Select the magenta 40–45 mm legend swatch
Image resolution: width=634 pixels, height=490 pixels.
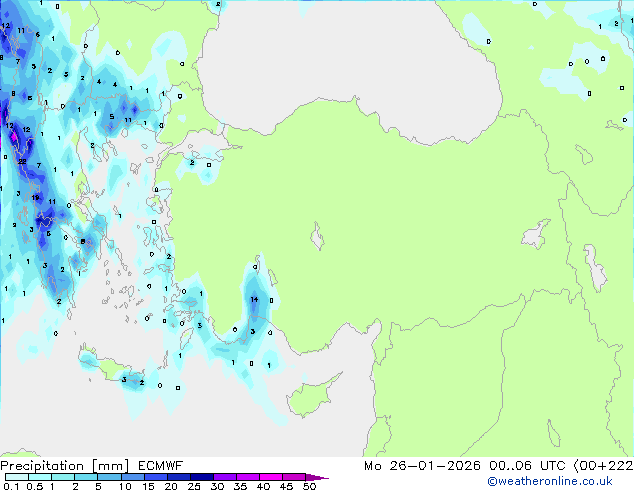pyautogui.click(x=271, y=477)
